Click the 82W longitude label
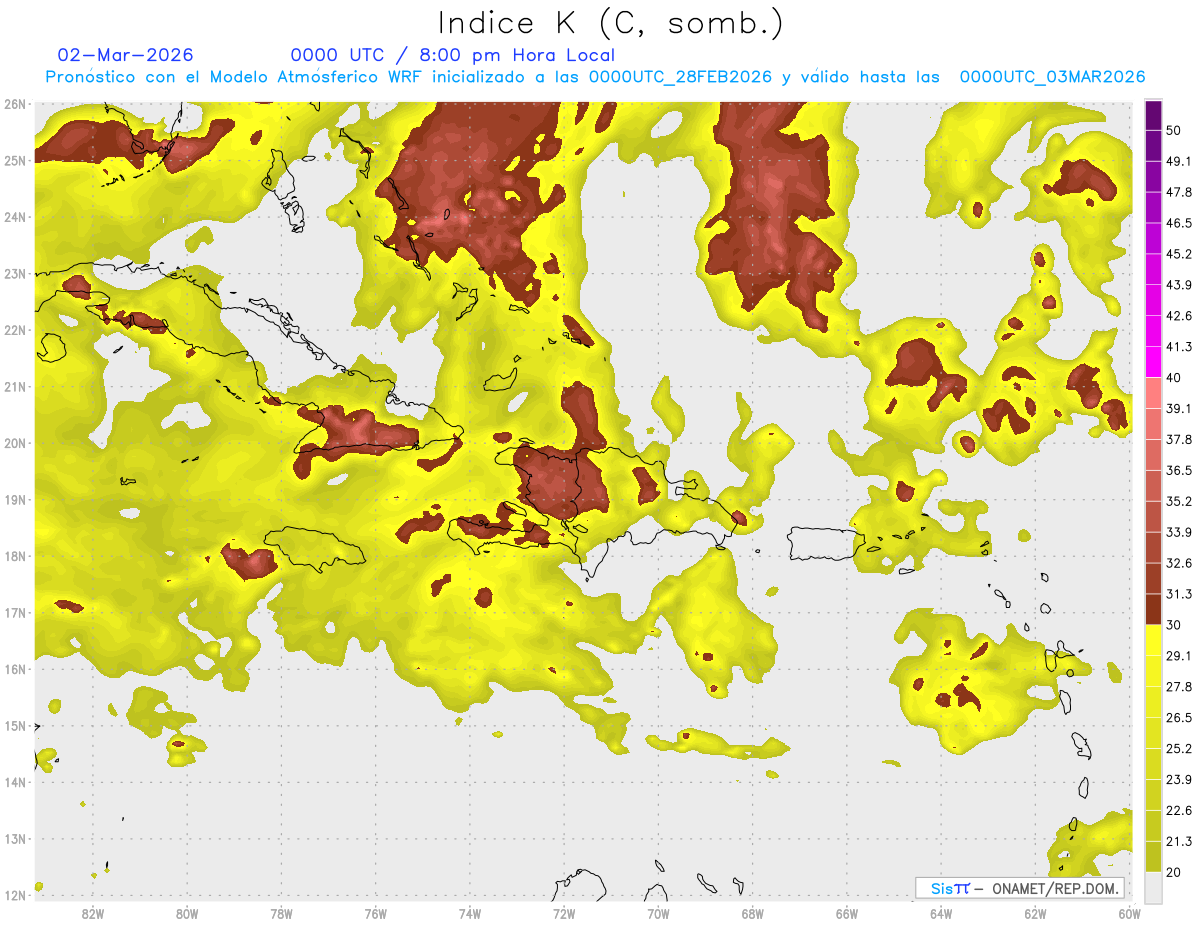 93,913
